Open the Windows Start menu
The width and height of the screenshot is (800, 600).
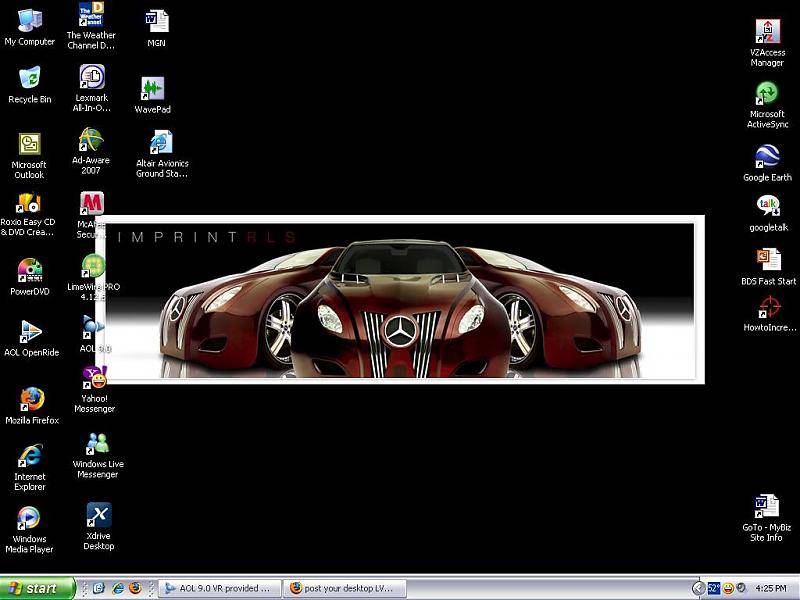tap(37, 588)
